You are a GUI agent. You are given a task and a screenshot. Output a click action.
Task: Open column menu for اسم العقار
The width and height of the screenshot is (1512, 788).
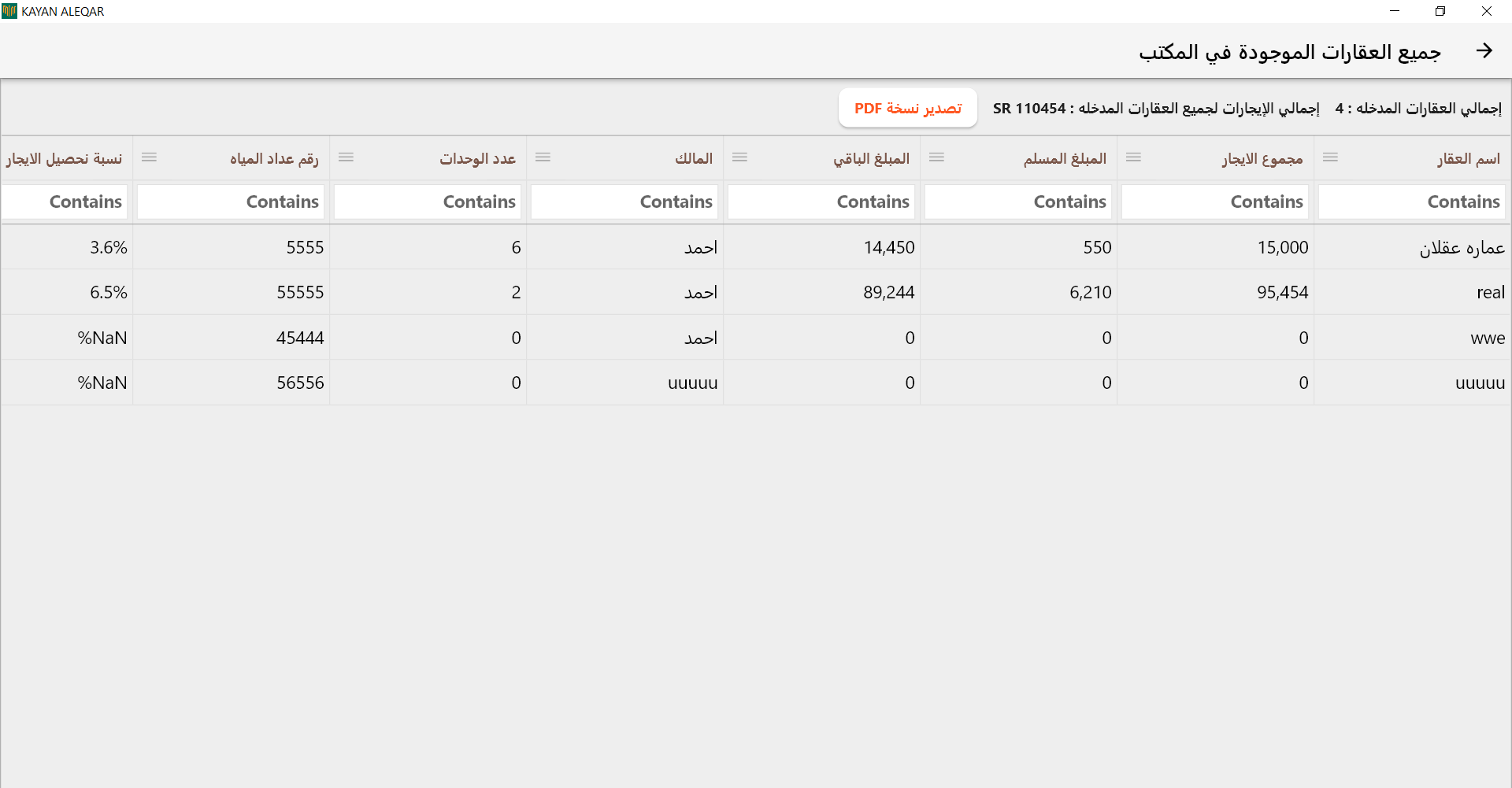click(x=1330, y=158)
